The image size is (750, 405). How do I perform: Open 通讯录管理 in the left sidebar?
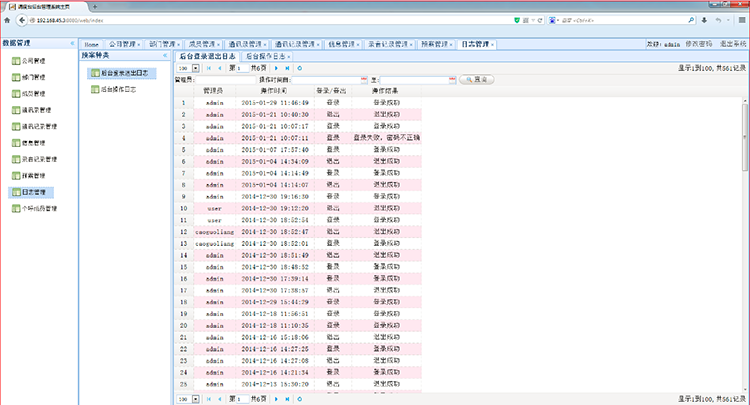pyautogui.click(x=32, y=110)
